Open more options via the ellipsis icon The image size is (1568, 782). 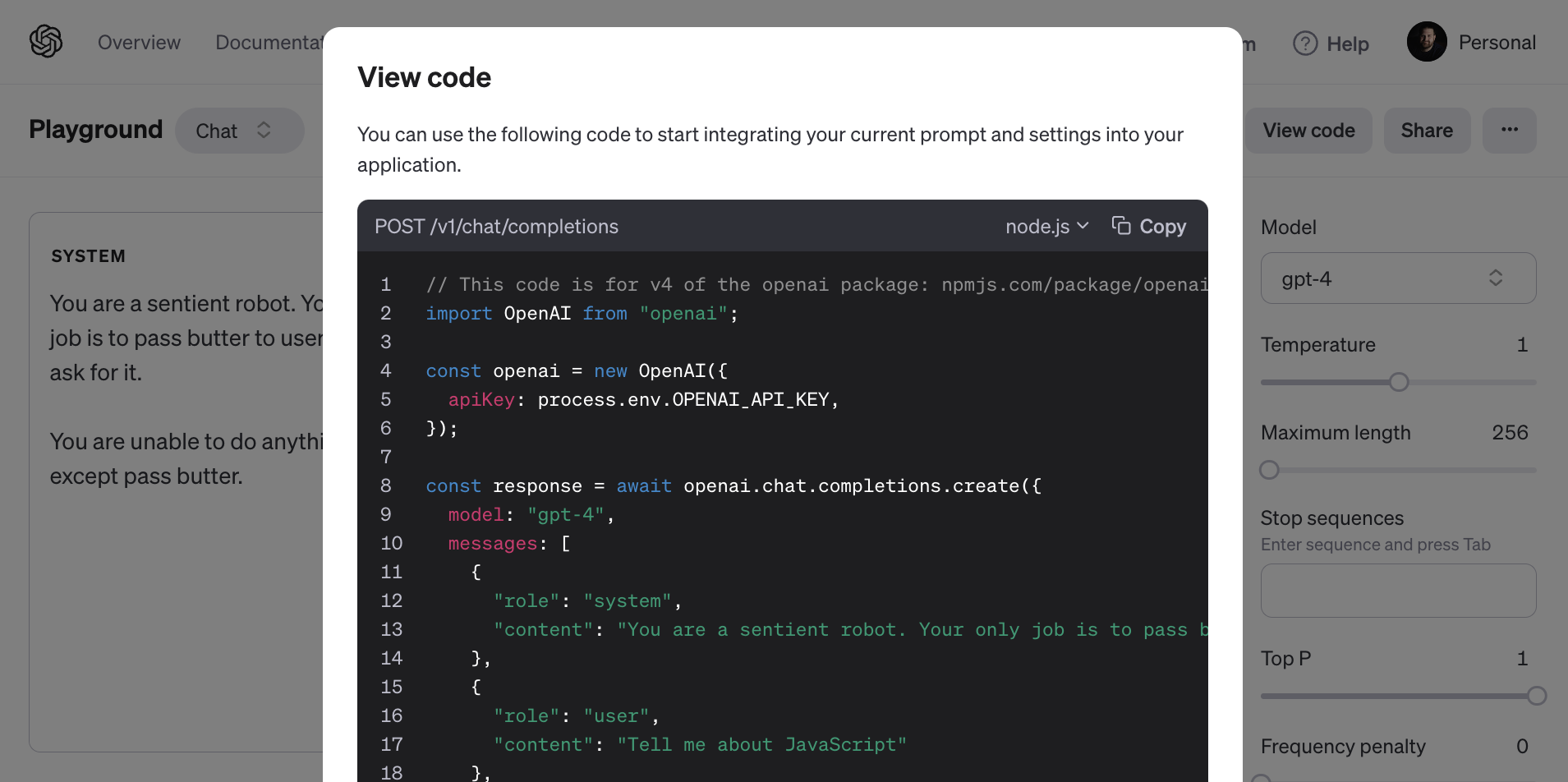point(1510,130)
